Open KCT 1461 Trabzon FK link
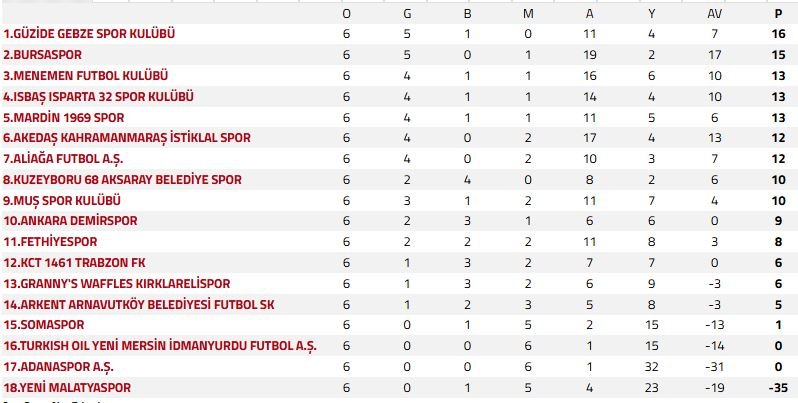 (73, 263)
